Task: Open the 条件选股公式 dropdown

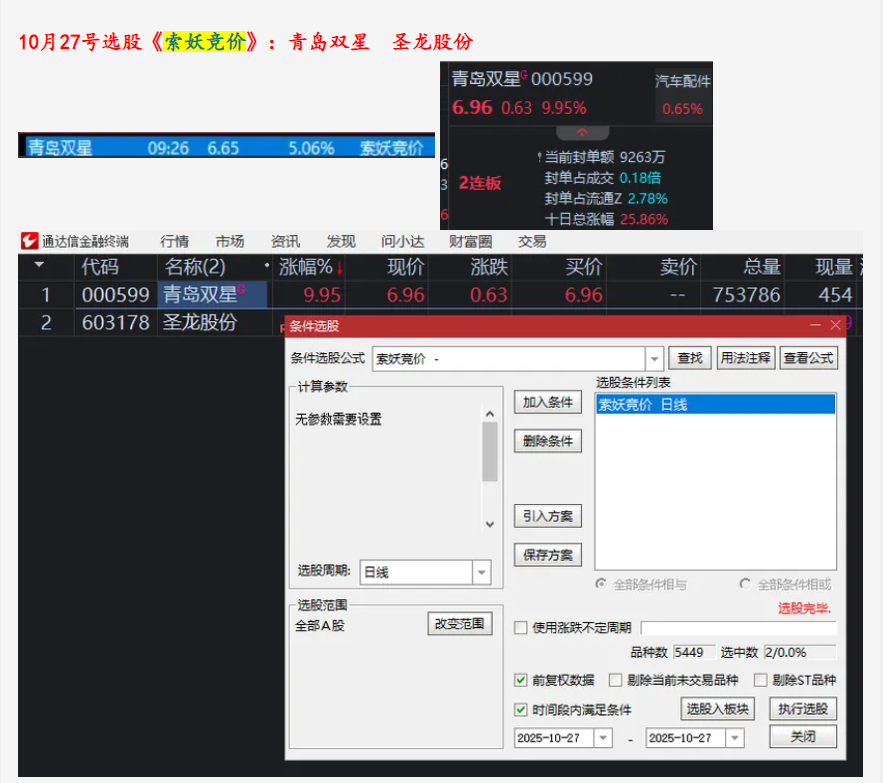Action: [654, 358]
